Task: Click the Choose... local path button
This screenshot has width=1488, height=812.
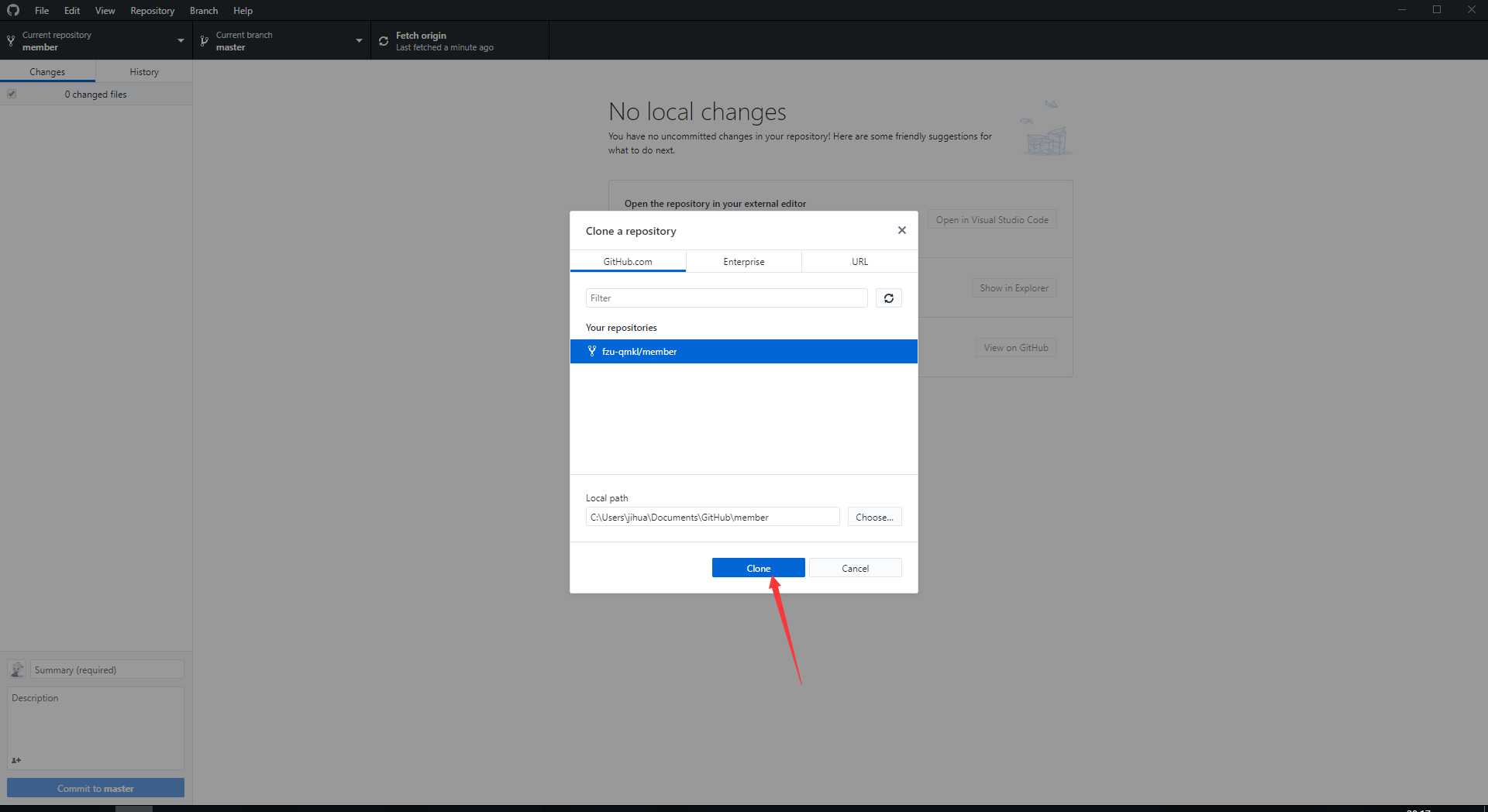Action: tap(875, 517)
